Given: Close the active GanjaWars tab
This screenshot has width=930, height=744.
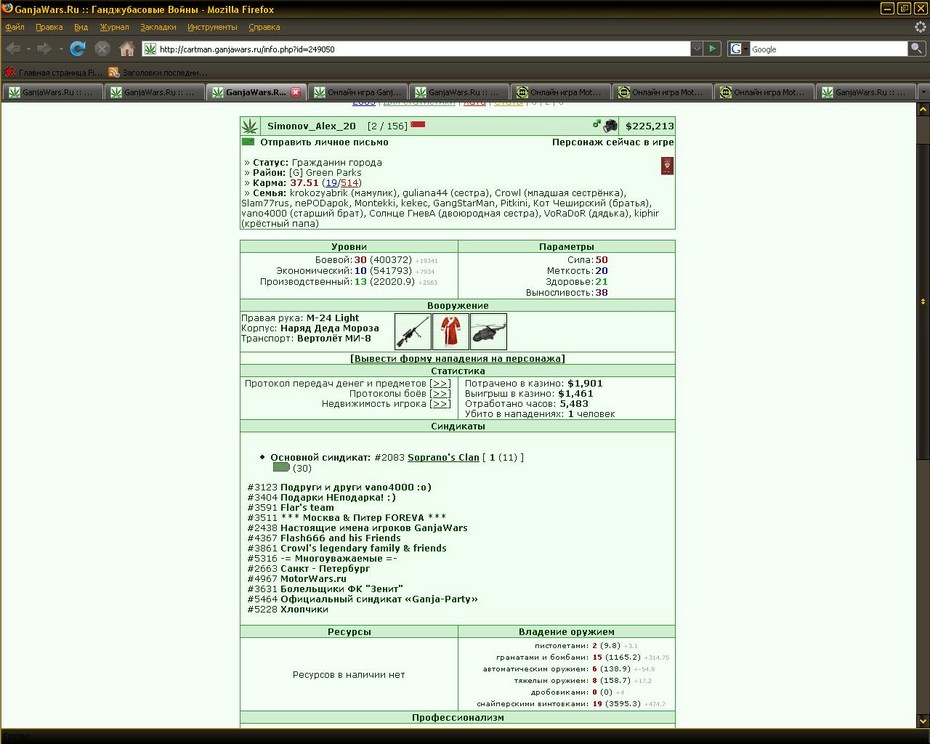Looking at the screenshot, I should pyautogui.click(x=296, y=92).
